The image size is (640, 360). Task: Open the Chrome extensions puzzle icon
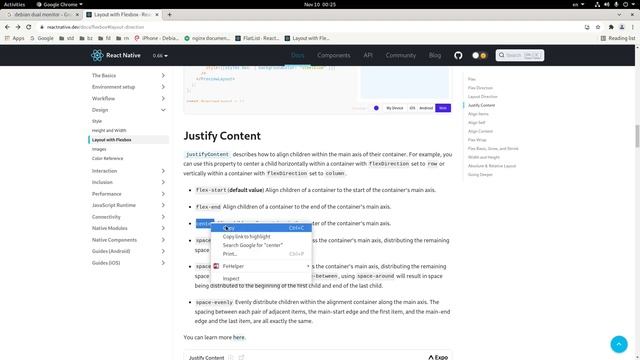pos(611,27)
